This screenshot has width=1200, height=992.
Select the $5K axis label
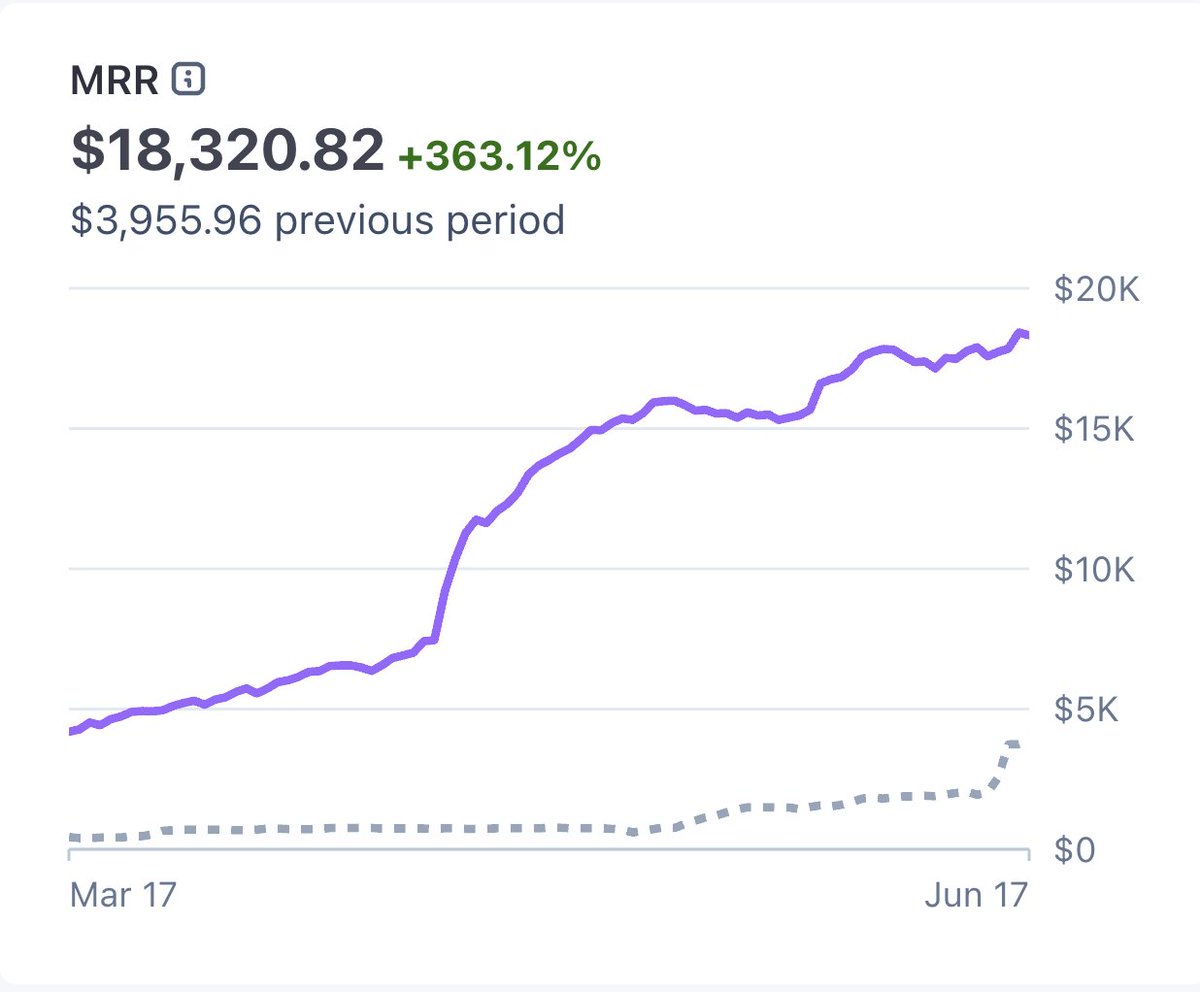tap(1086, 710)
